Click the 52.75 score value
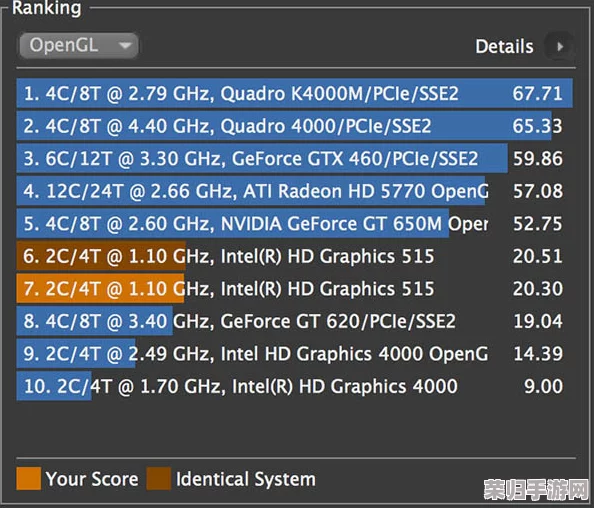This screenshot has width=594, height=508. (x=538, y=224)
